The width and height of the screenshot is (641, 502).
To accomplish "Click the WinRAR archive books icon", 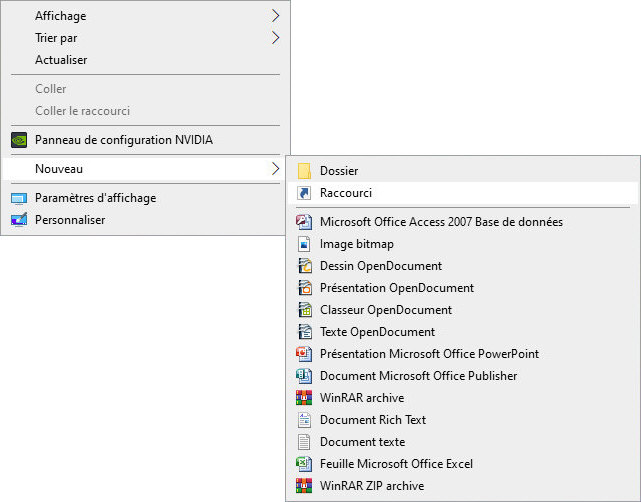I will point(304,398).
